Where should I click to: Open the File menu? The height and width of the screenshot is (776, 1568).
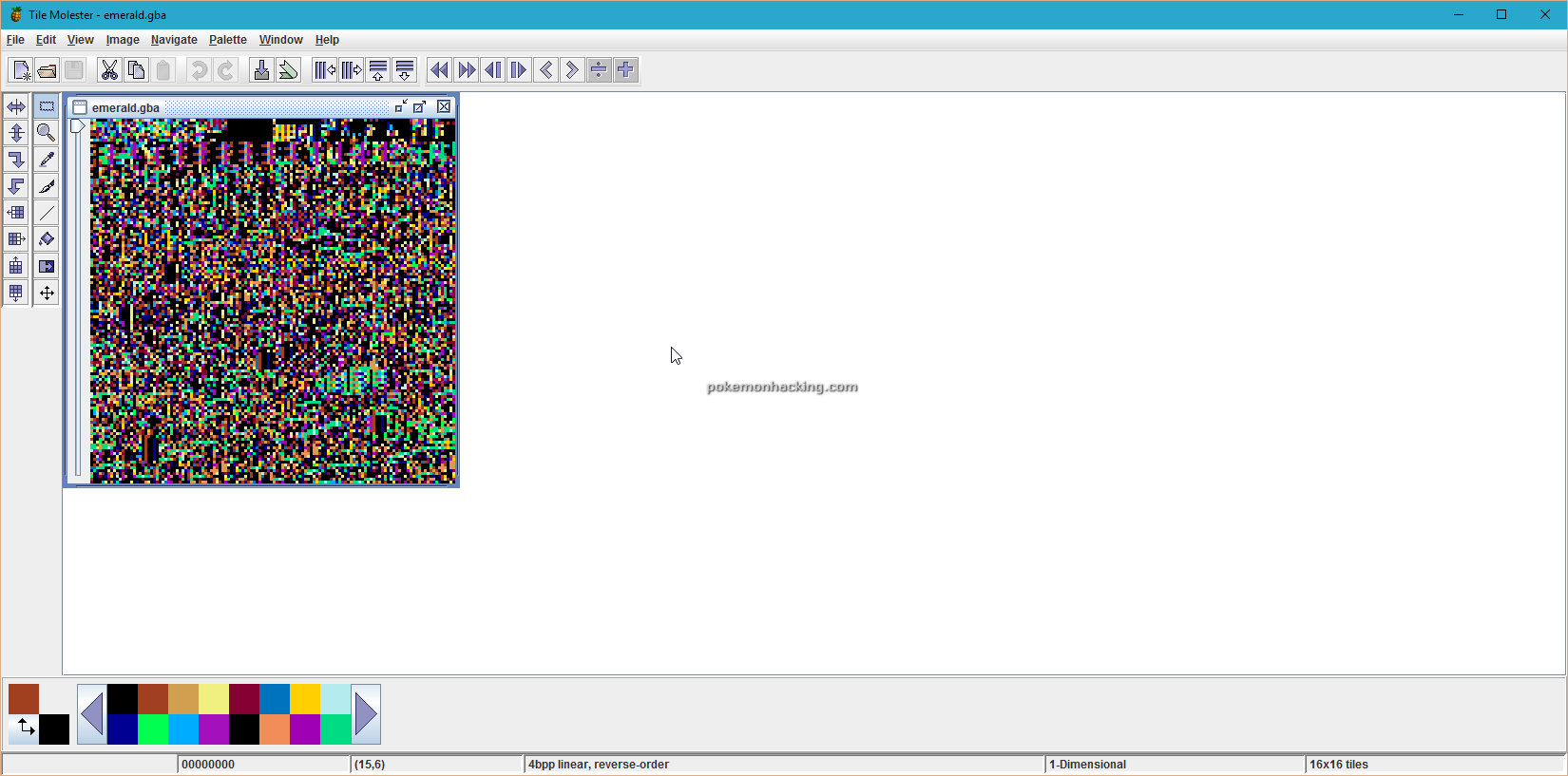click(x=15, y=40)
